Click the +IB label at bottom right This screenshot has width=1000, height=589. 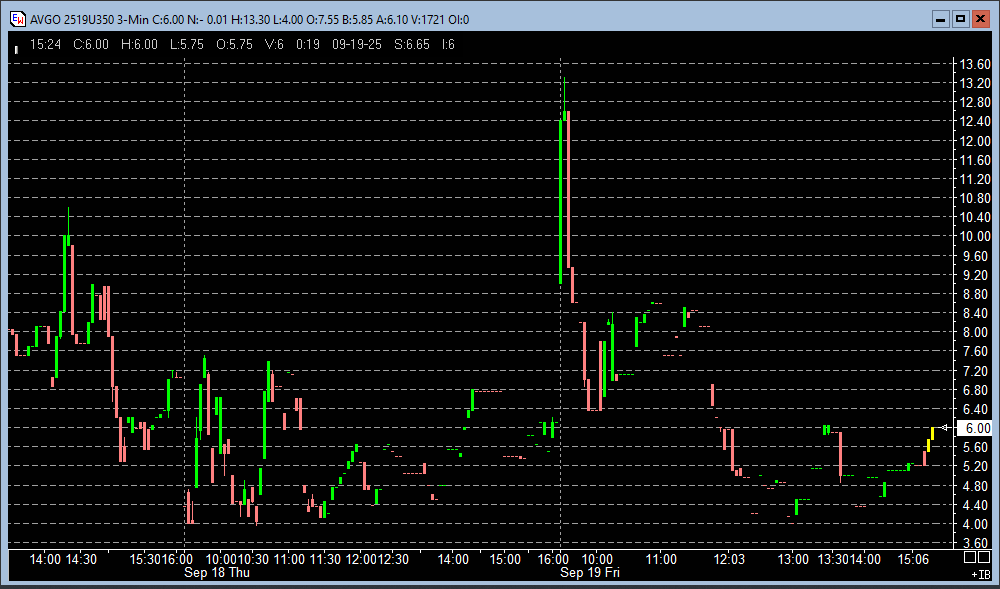point(980,575)
